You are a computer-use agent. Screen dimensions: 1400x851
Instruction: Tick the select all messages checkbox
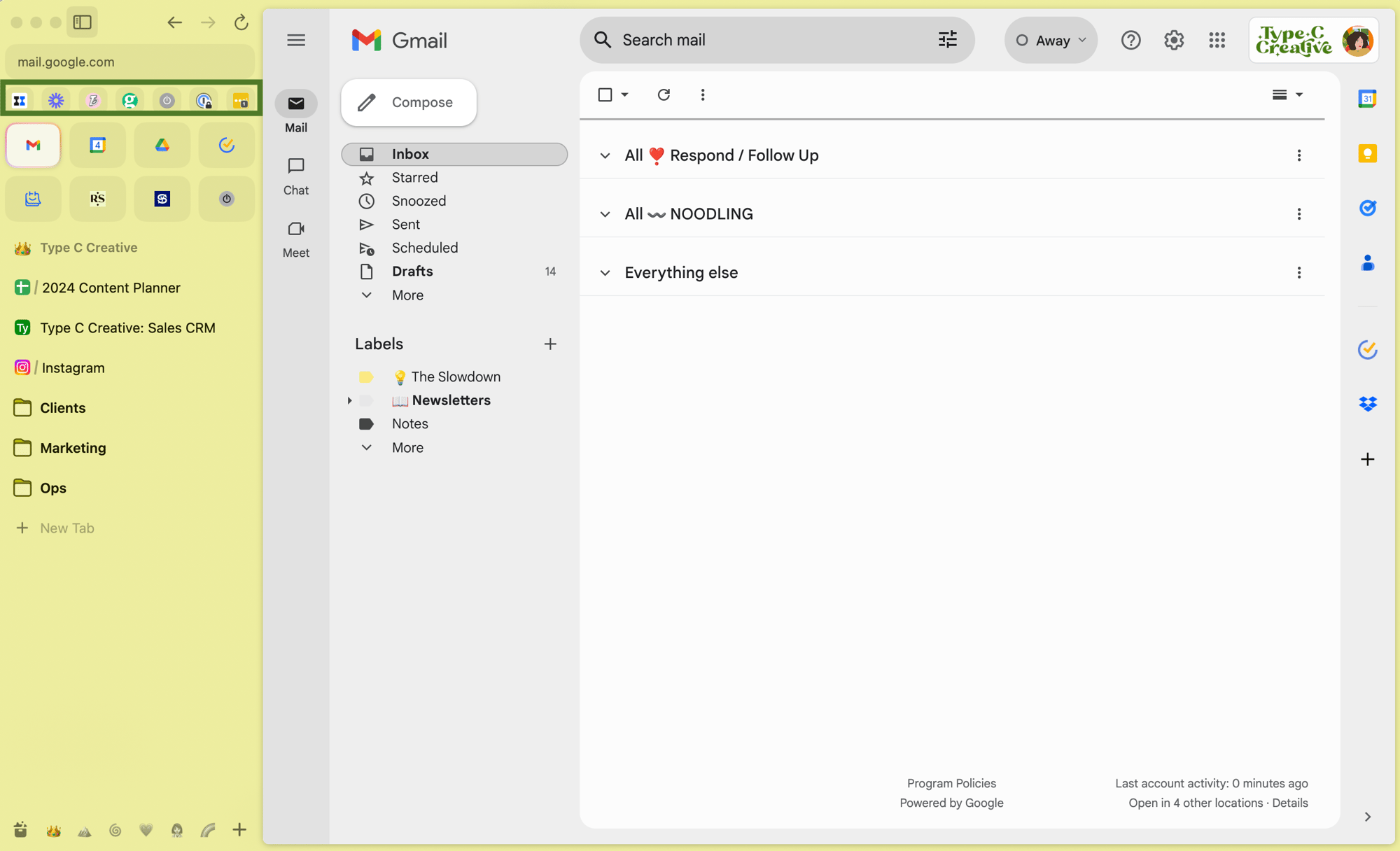[605, 94]
